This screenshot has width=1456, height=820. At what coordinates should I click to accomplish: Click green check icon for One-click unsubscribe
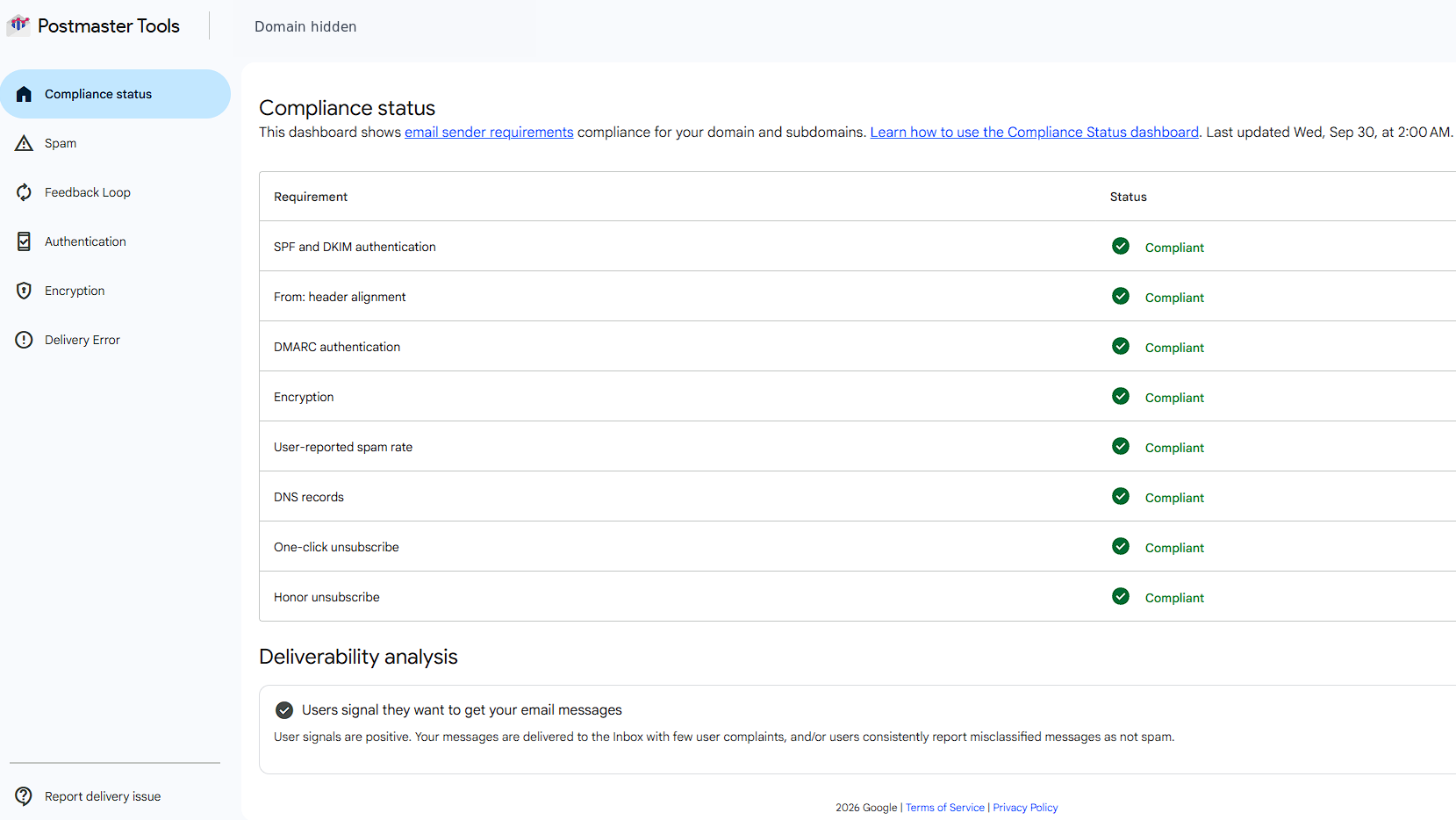click(x=1121, y=546)
